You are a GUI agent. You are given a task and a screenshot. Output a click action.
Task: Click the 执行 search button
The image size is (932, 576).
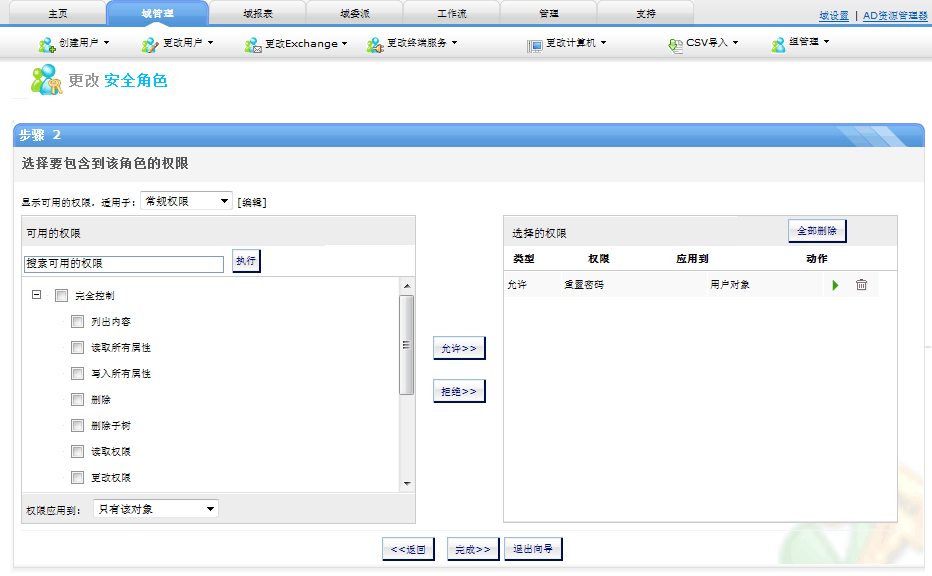pos(246,261)
